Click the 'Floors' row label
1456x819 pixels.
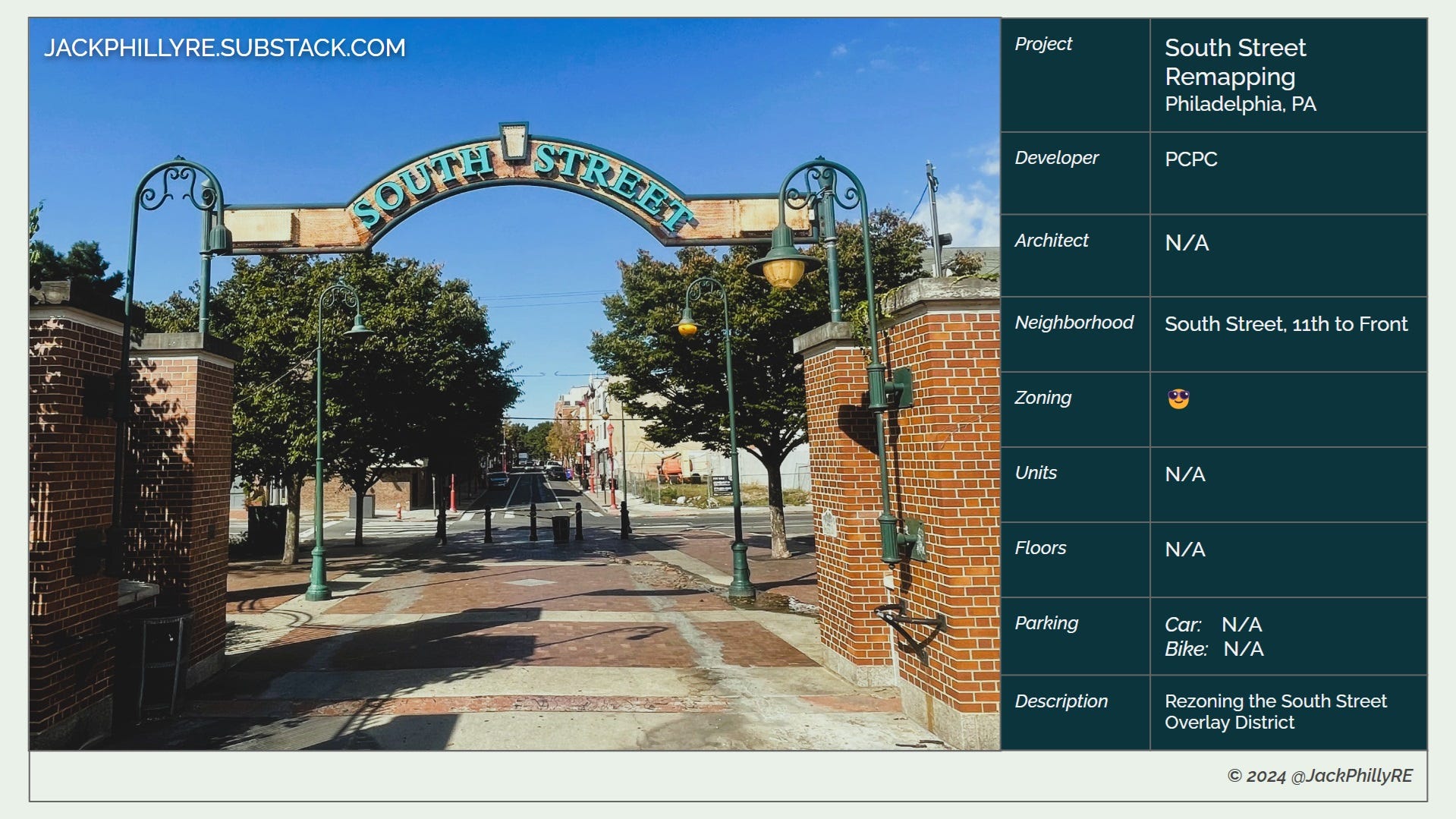[x=1040, y=548]
